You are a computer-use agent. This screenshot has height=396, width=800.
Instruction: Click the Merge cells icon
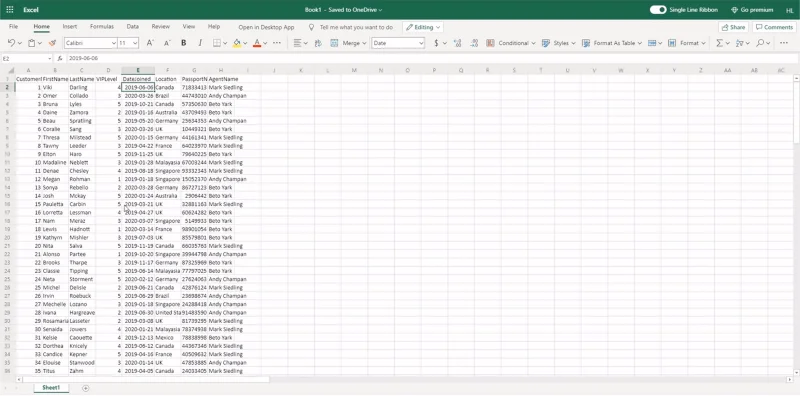[334, 43]
